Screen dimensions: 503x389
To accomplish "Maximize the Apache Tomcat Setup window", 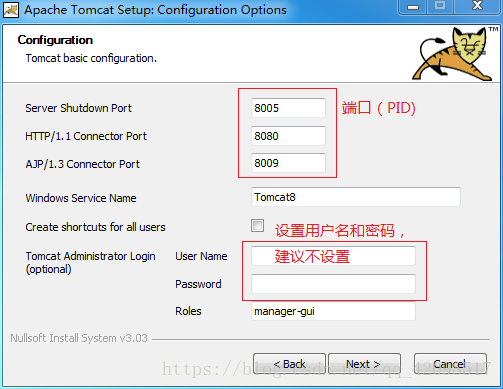I will pos(440,7).
